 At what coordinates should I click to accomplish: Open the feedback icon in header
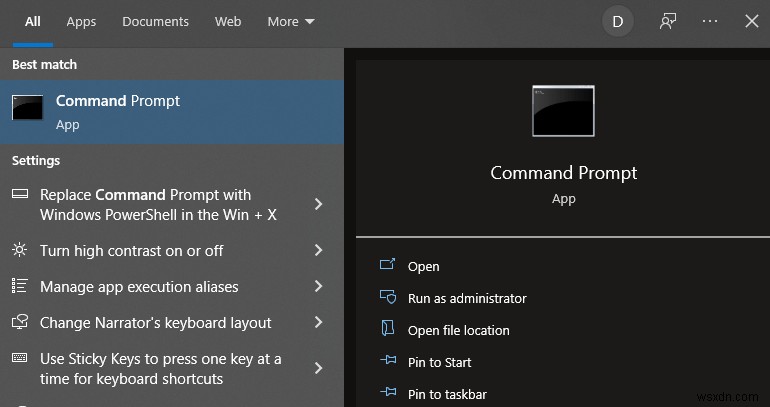668,21
